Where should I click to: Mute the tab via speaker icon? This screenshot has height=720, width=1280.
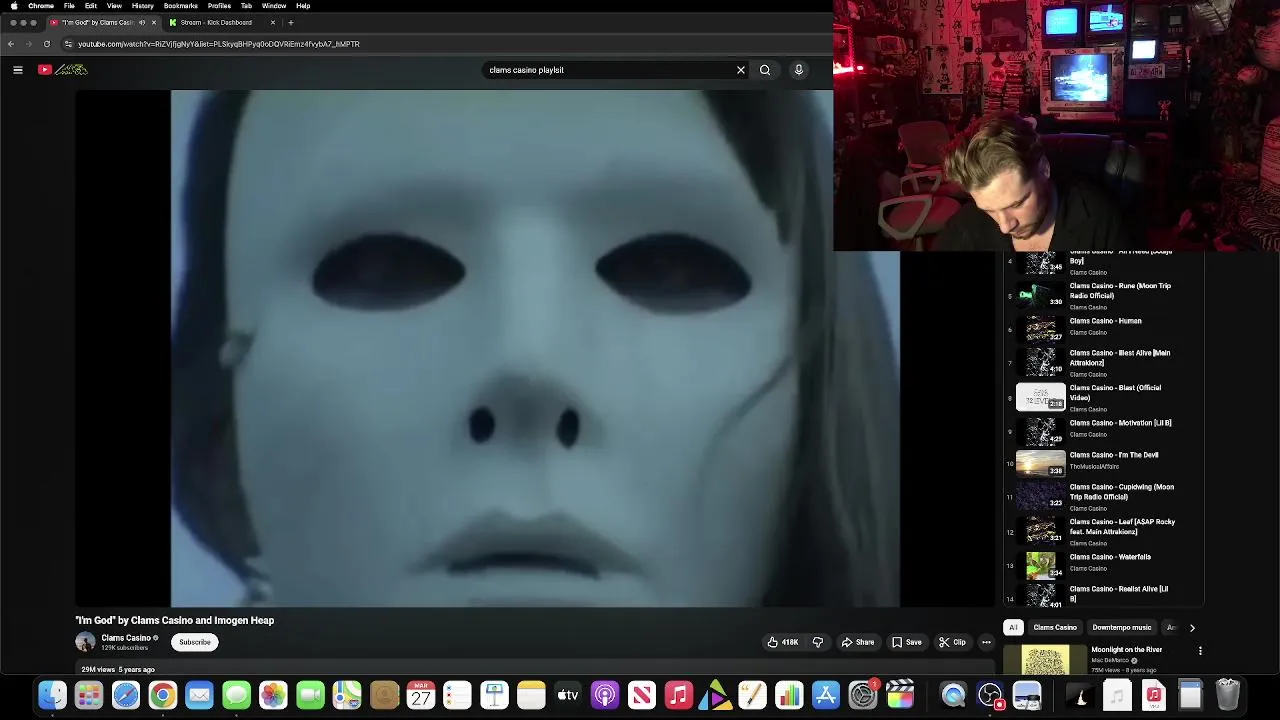tap(142, 22)
